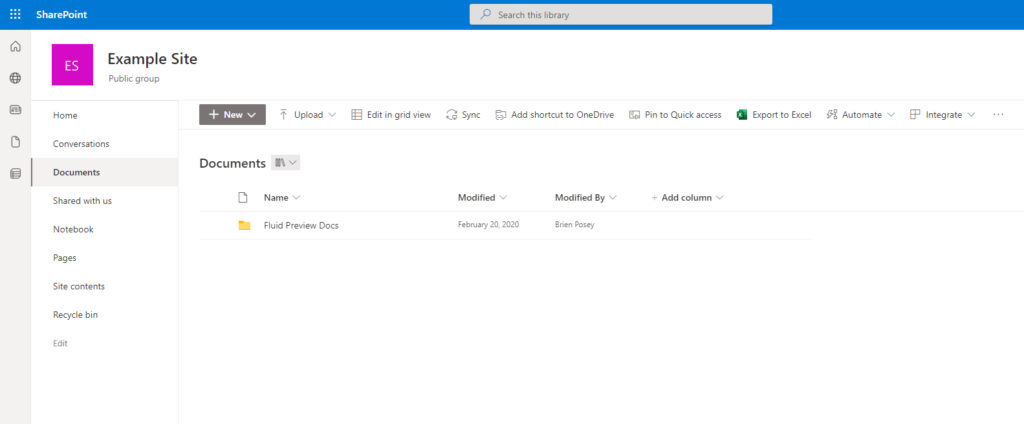Click Pin to Quick access label
The width and height of the screenshot is (1024, 424).
pyautogui.click(x=683, y=115)
